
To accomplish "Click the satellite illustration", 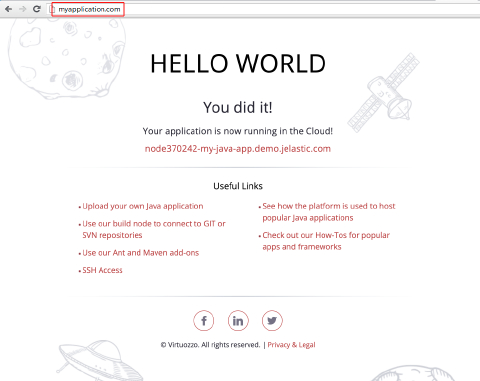I will [x=383, y=93].
